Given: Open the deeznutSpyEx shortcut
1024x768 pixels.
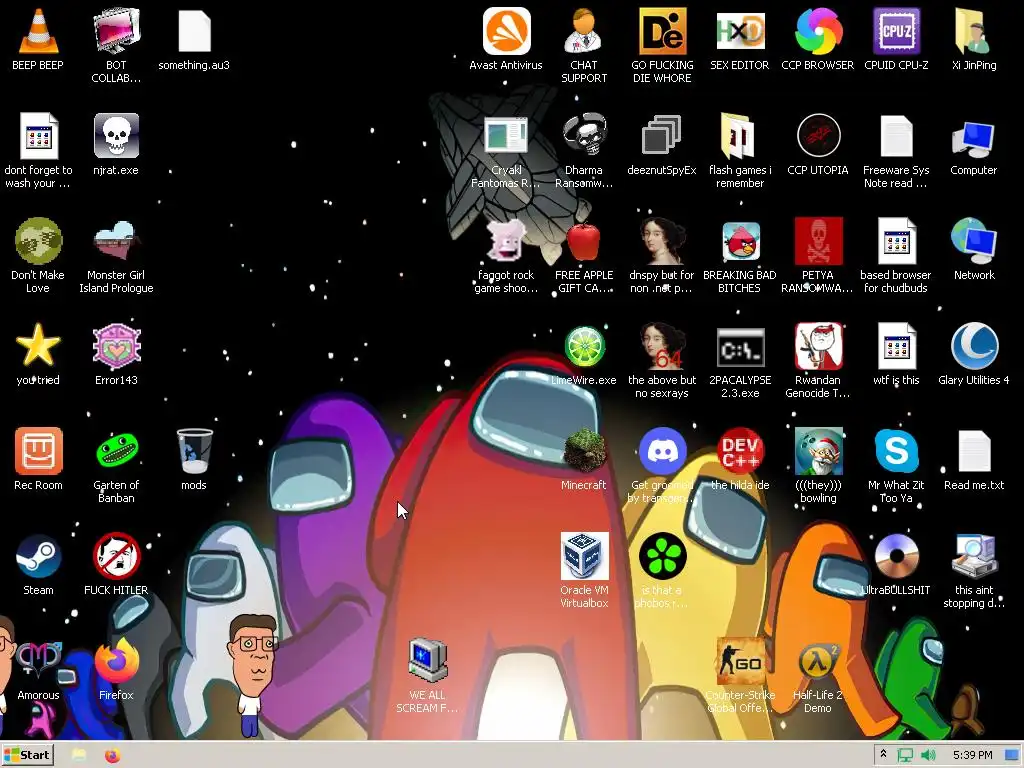Looking at the screenshot, I should tap(662, 136).
